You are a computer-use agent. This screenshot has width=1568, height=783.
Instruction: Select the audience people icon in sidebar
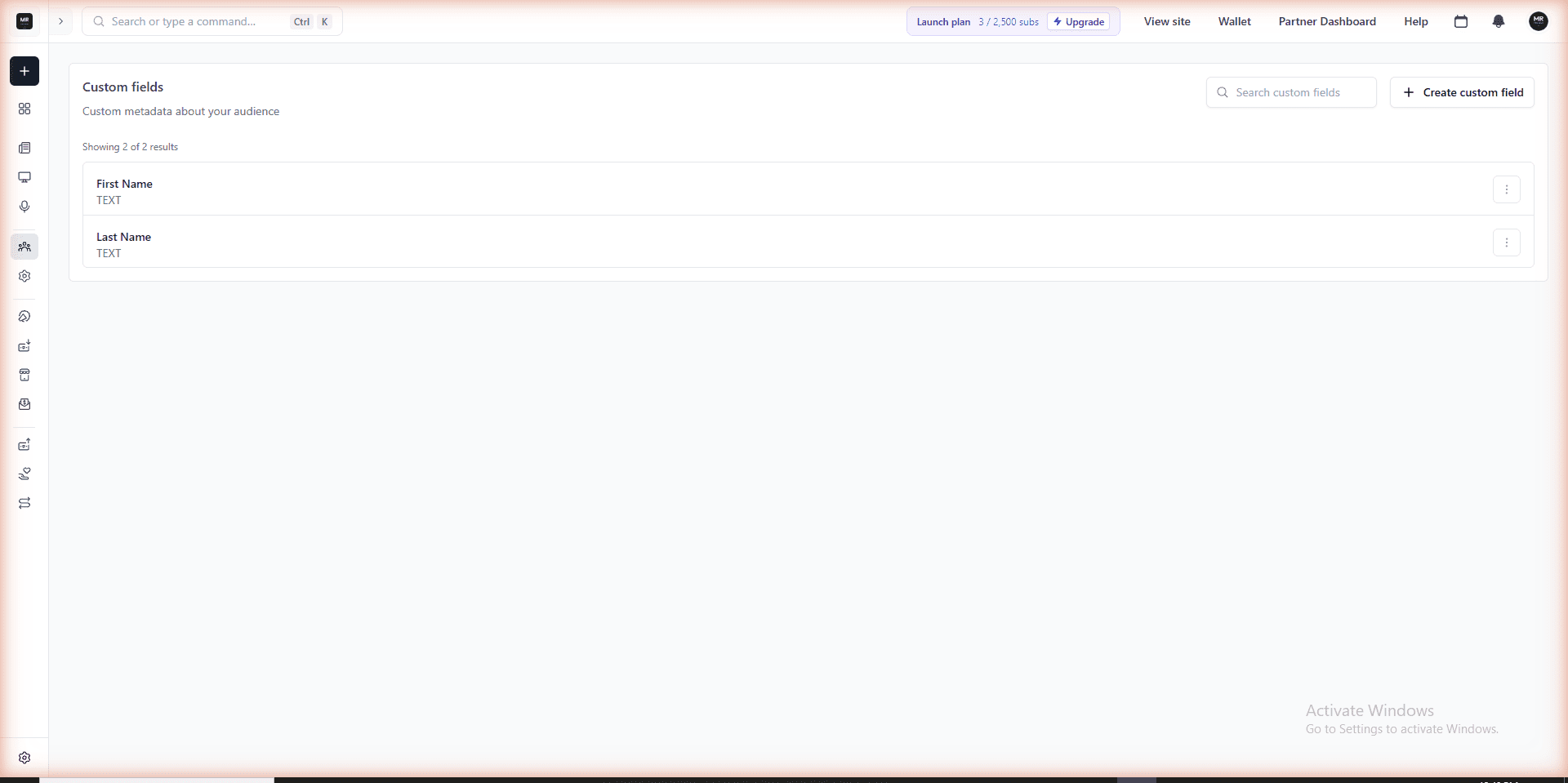tap(24, 247)
